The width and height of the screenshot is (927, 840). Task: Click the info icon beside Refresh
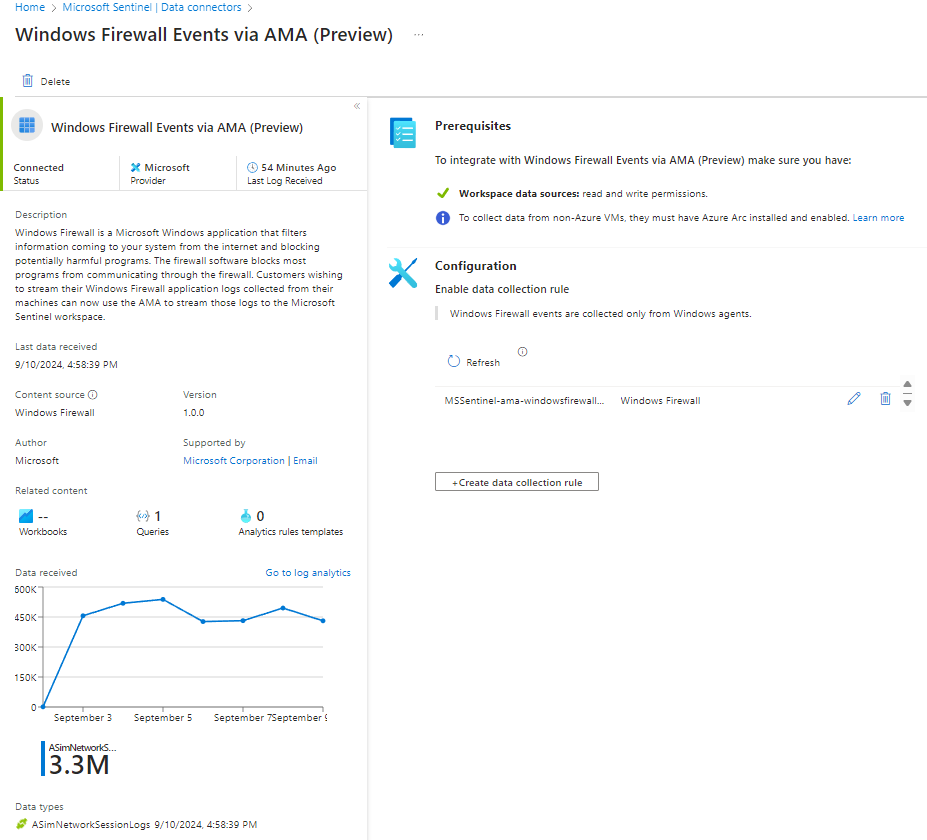tap(523, 352)
